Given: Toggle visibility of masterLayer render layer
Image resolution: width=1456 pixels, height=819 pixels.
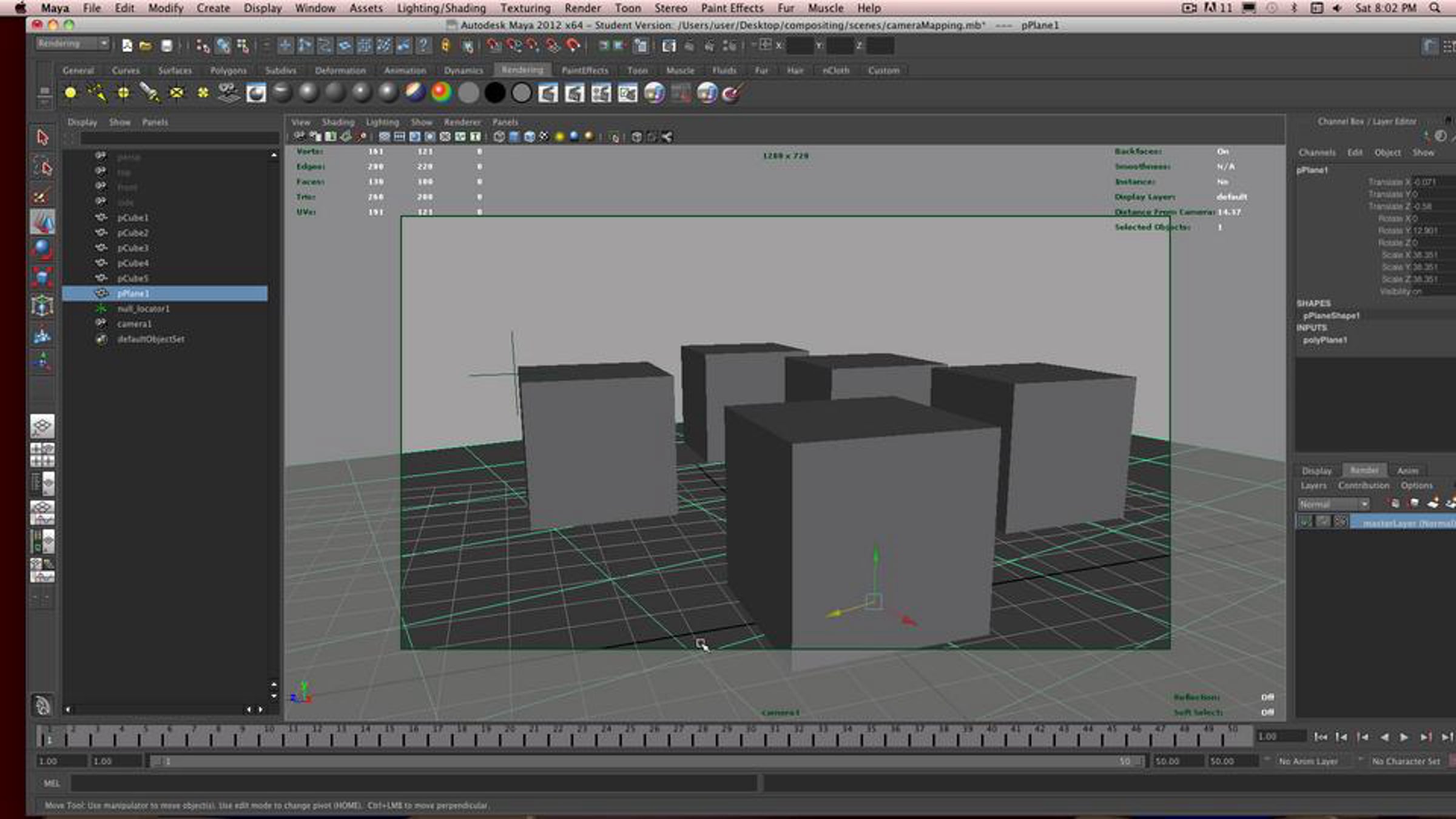Looking at the screenshot, I should coord(1304,521).
